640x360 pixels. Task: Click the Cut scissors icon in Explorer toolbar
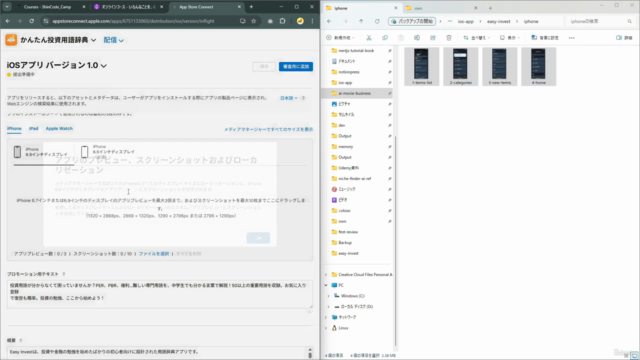(369, 38)
